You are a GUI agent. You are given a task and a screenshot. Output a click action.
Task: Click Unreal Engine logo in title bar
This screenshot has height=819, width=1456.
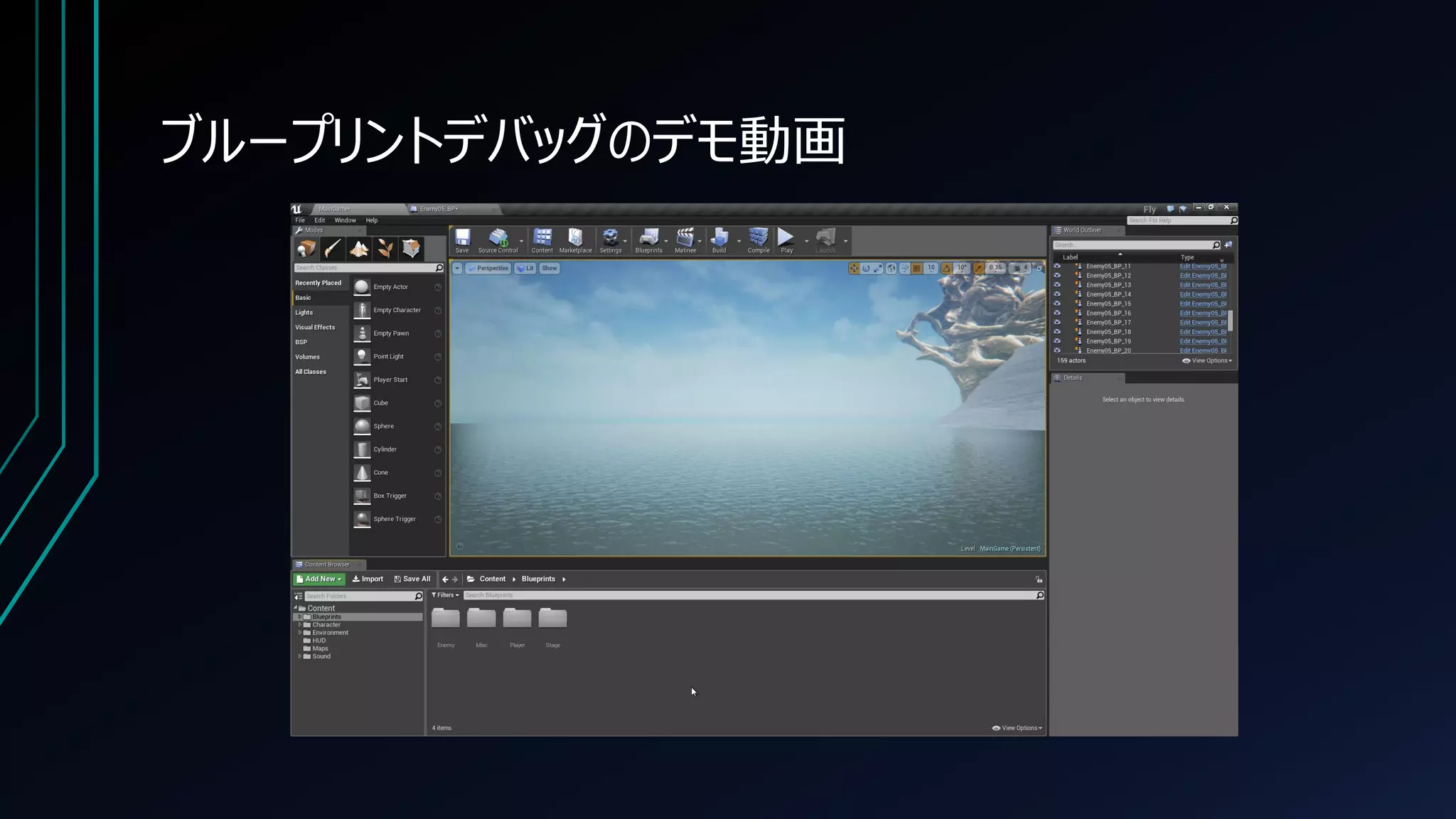coord(296,209)
